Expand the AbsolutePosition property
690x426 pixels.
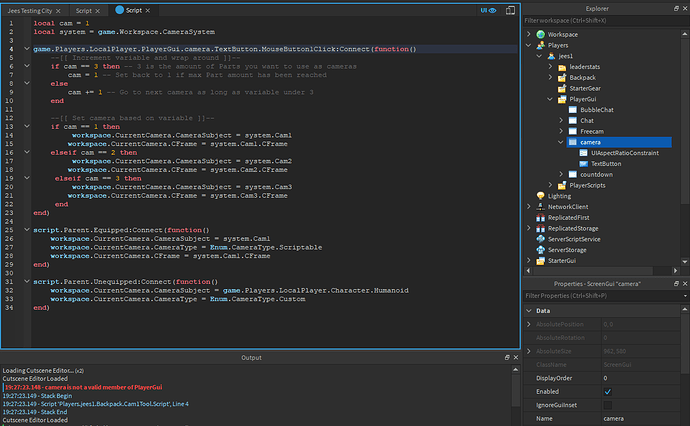click(529, 324)
